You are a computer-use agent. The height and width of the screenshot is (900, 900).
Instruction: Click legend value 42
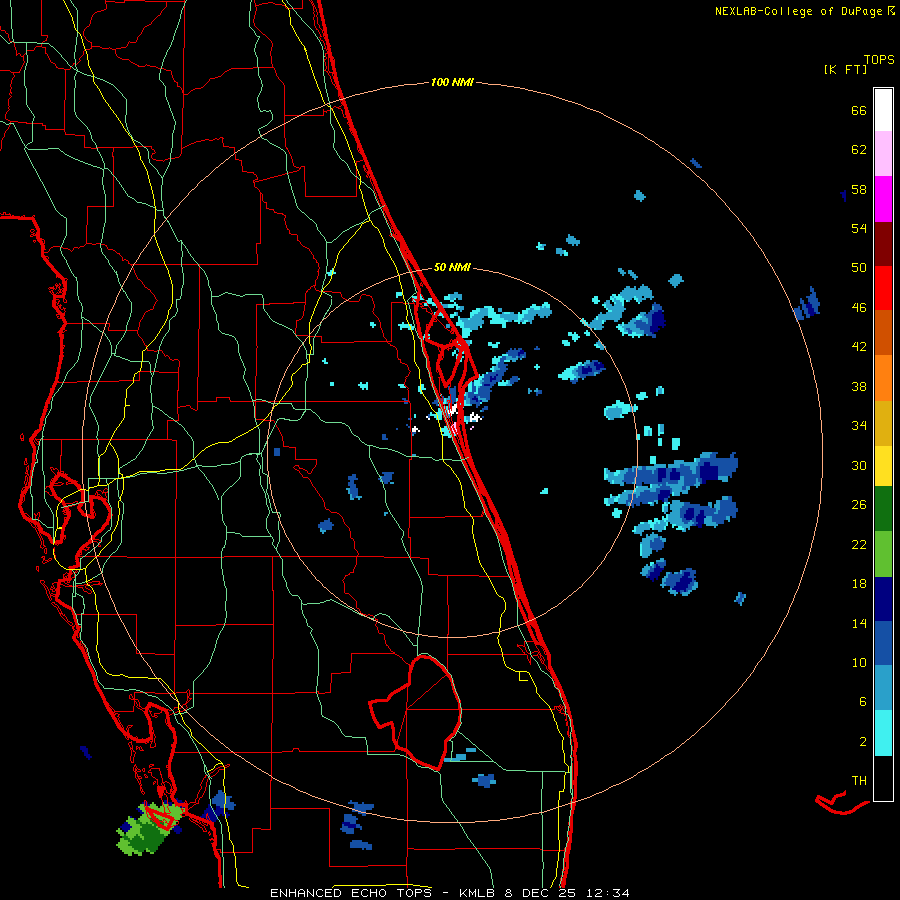[859, 347]
